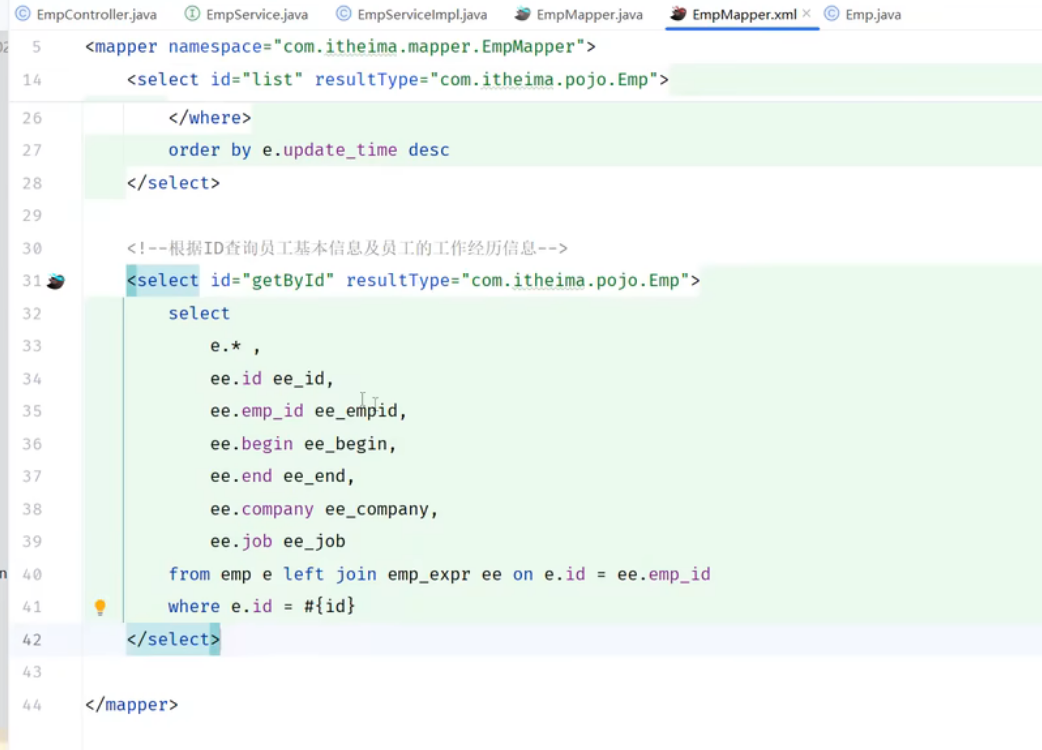Screen dimensions: 1042x750
Task: Click 'e.* ,' on line 33
Action: tap(235, 345)
